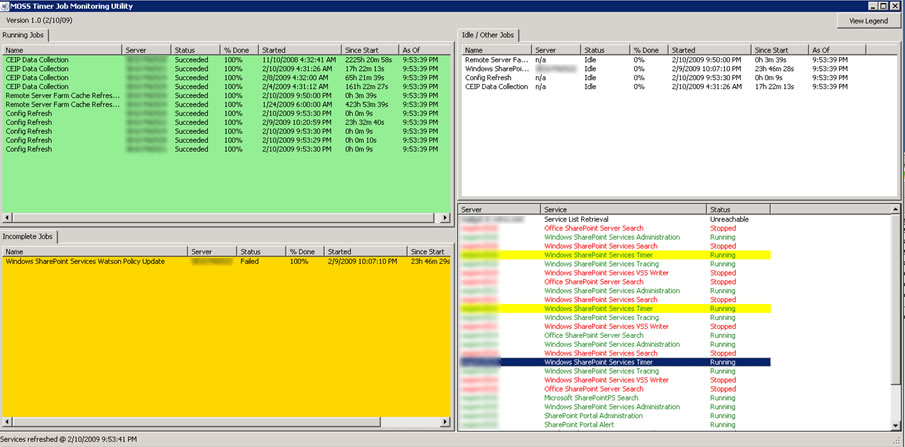Viewport: 905px width, 447px height.
Task: Open the Idle / Other Jobs tab
Action: 488,35
